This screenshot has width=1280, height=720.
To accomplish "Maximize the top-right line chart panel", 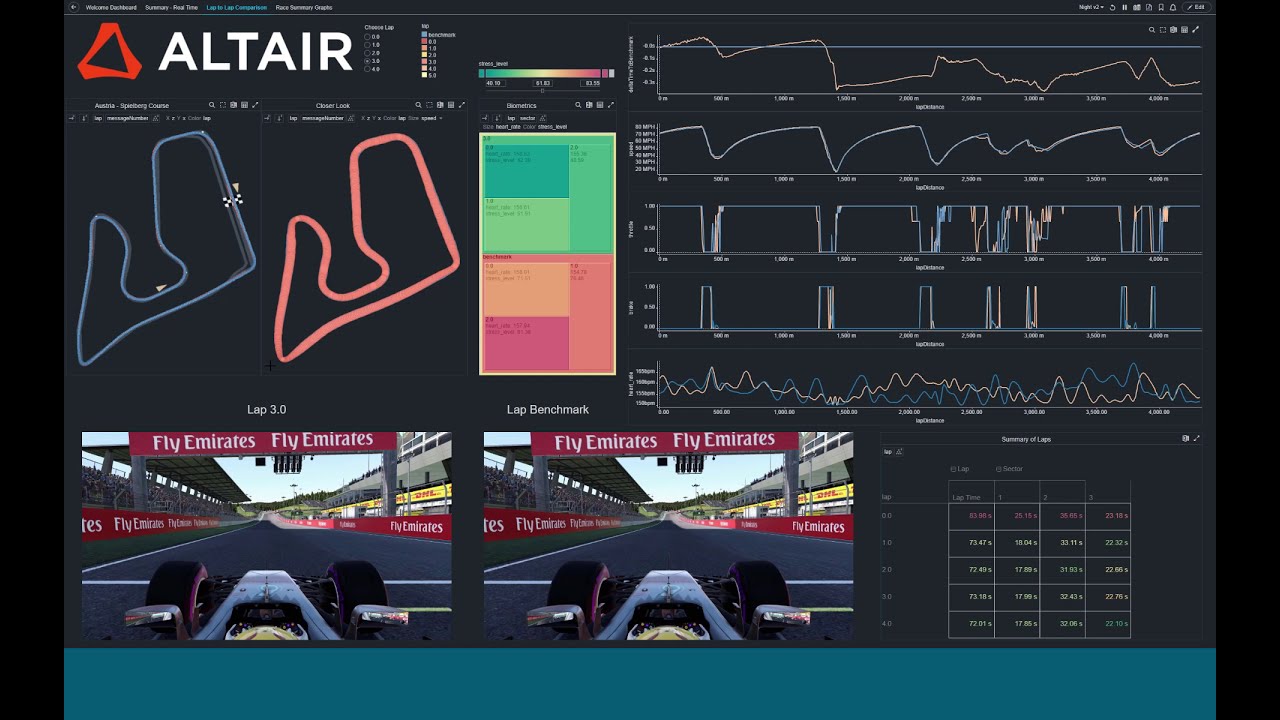I will (x=1196, y=30).
